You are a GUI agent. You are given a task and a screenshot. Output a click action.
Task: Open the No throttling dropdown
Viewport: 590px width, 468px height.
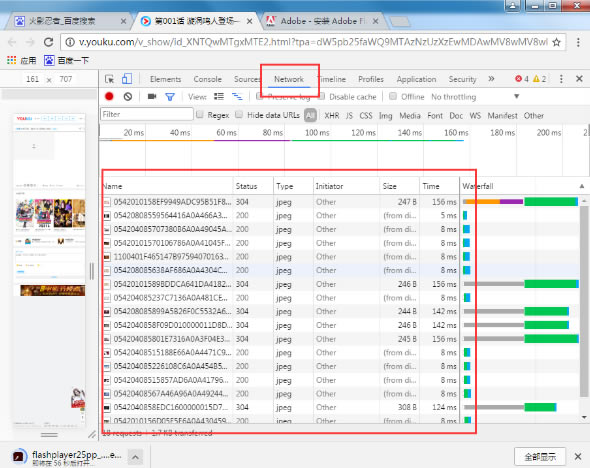tap(475, 97)
